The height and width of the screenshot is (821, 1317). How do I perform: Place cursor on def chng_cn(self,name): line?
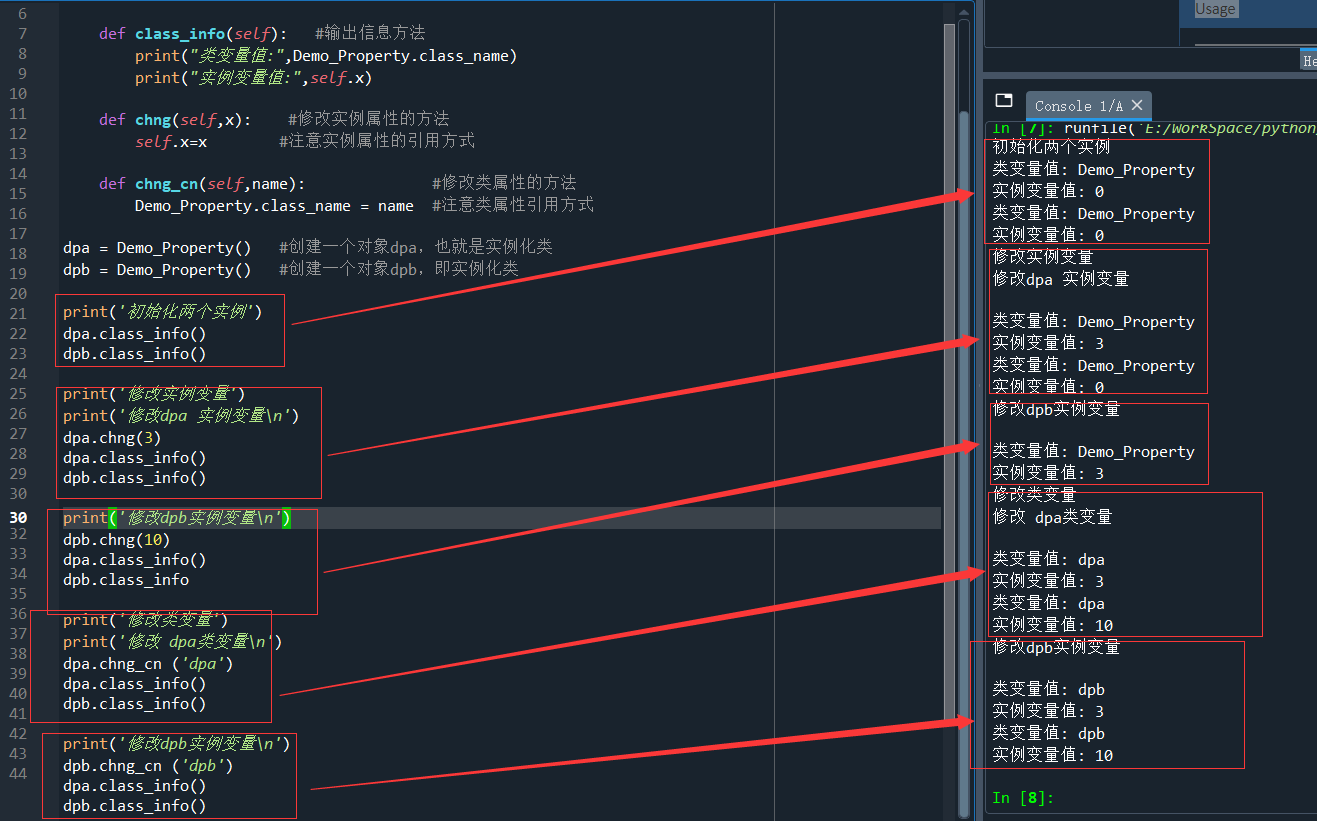tap(202, 183)
